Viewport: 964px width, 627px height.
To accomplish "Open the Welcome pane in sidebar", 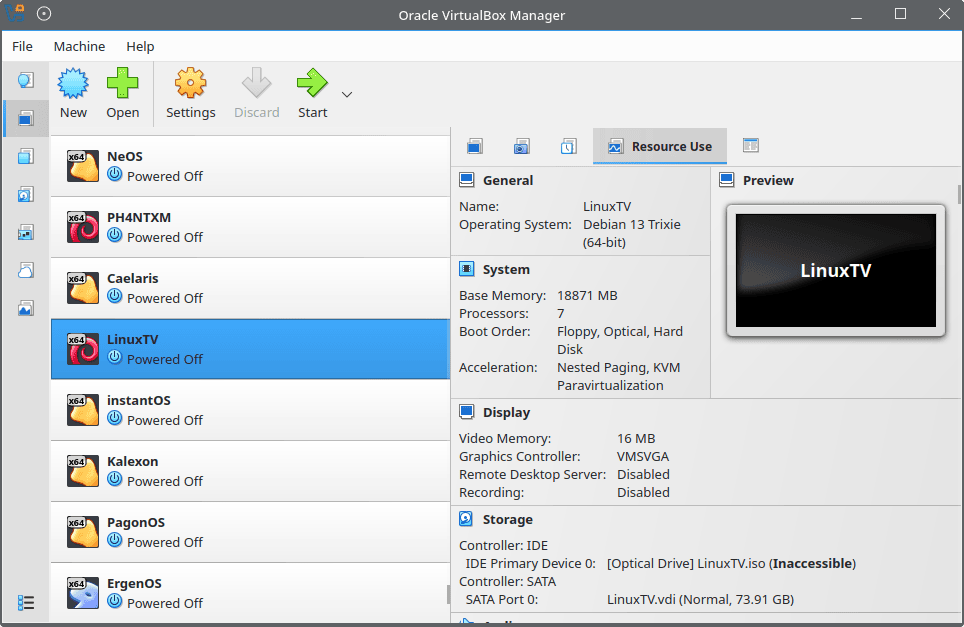I will point(26,81).
